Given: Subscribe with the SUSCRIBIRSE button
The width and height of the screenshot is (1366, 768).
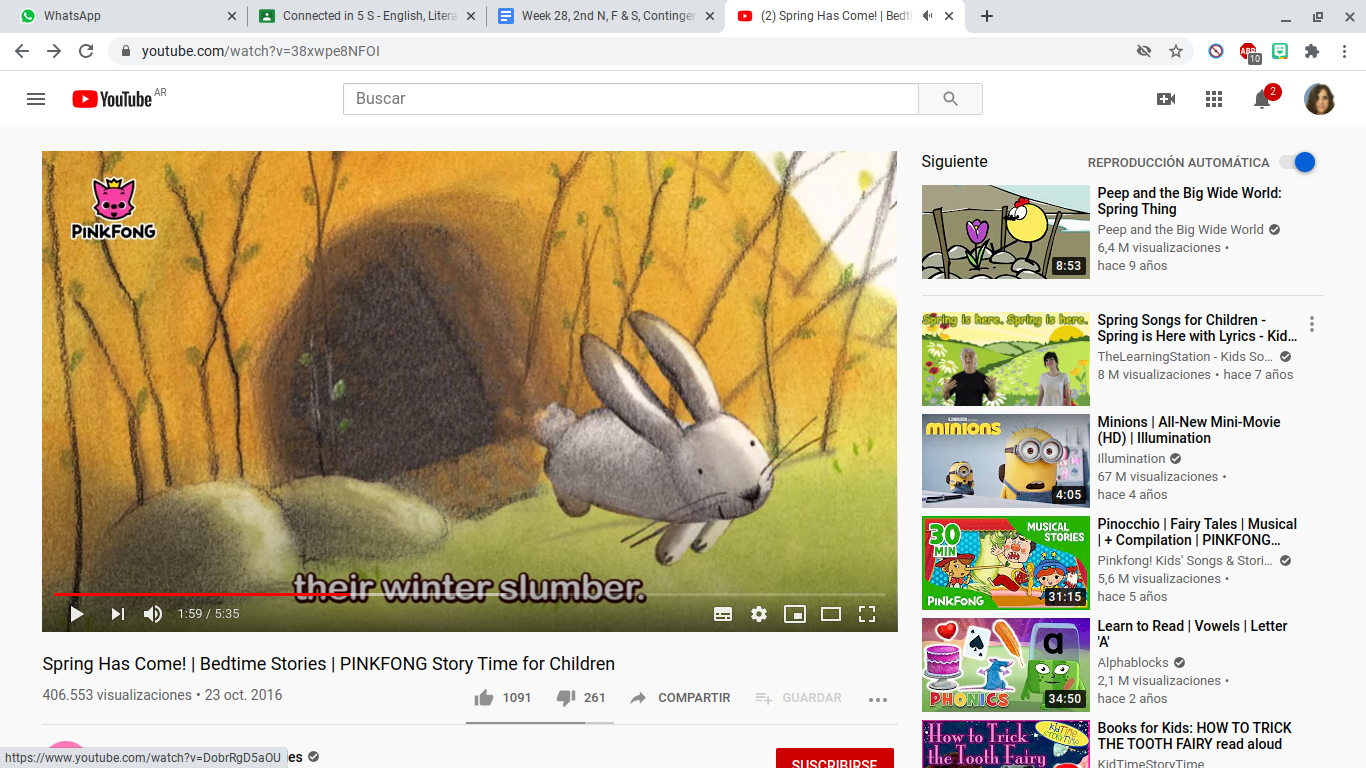Looking at the screenshot, I should point(835,760).
